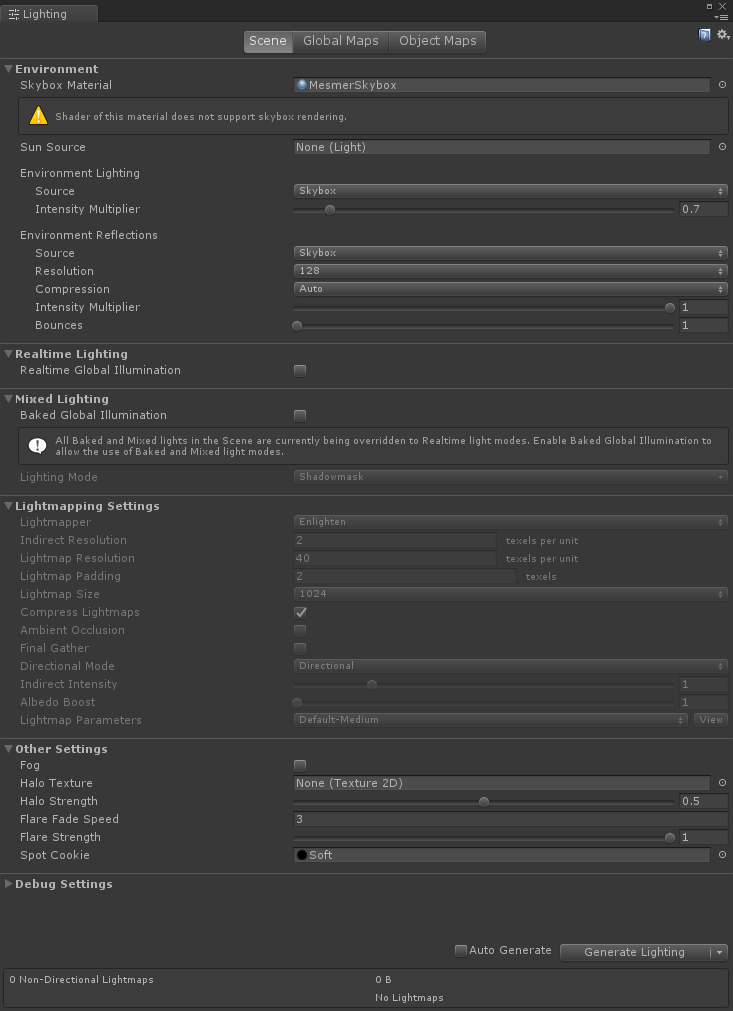This screenshot has width=733, height=1011.
Task: Enable Baked Global Illumination
Action: point(299,415)
